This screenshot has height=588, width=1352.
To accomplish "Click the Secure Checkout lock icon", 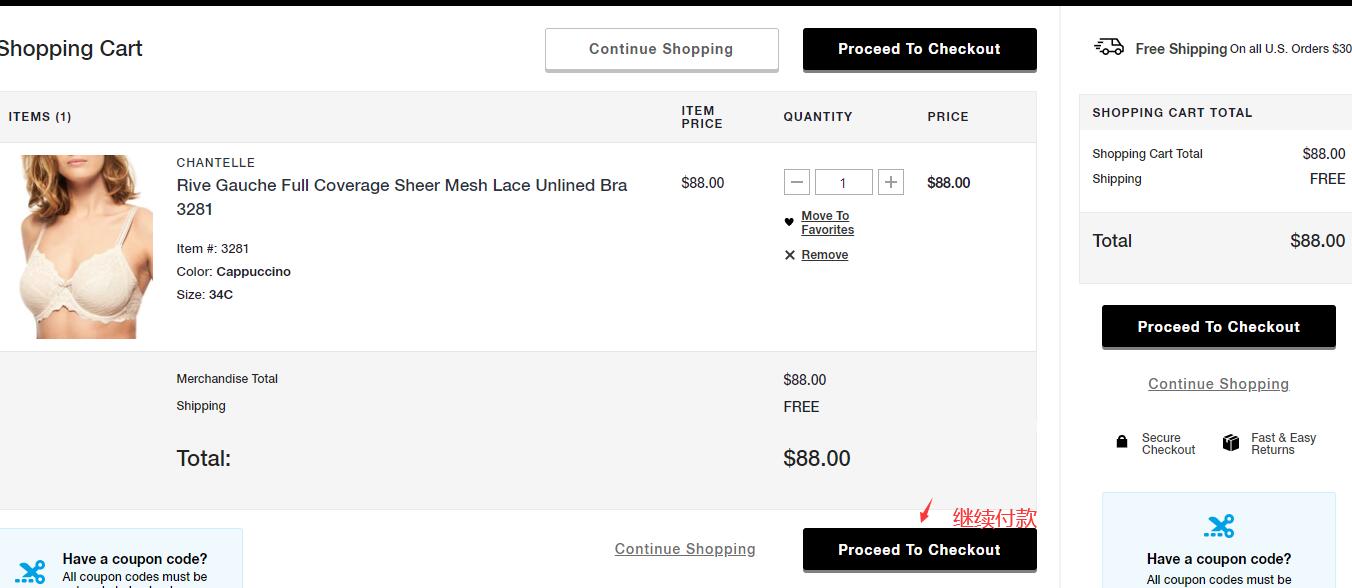I will [x=1122, y=442].
